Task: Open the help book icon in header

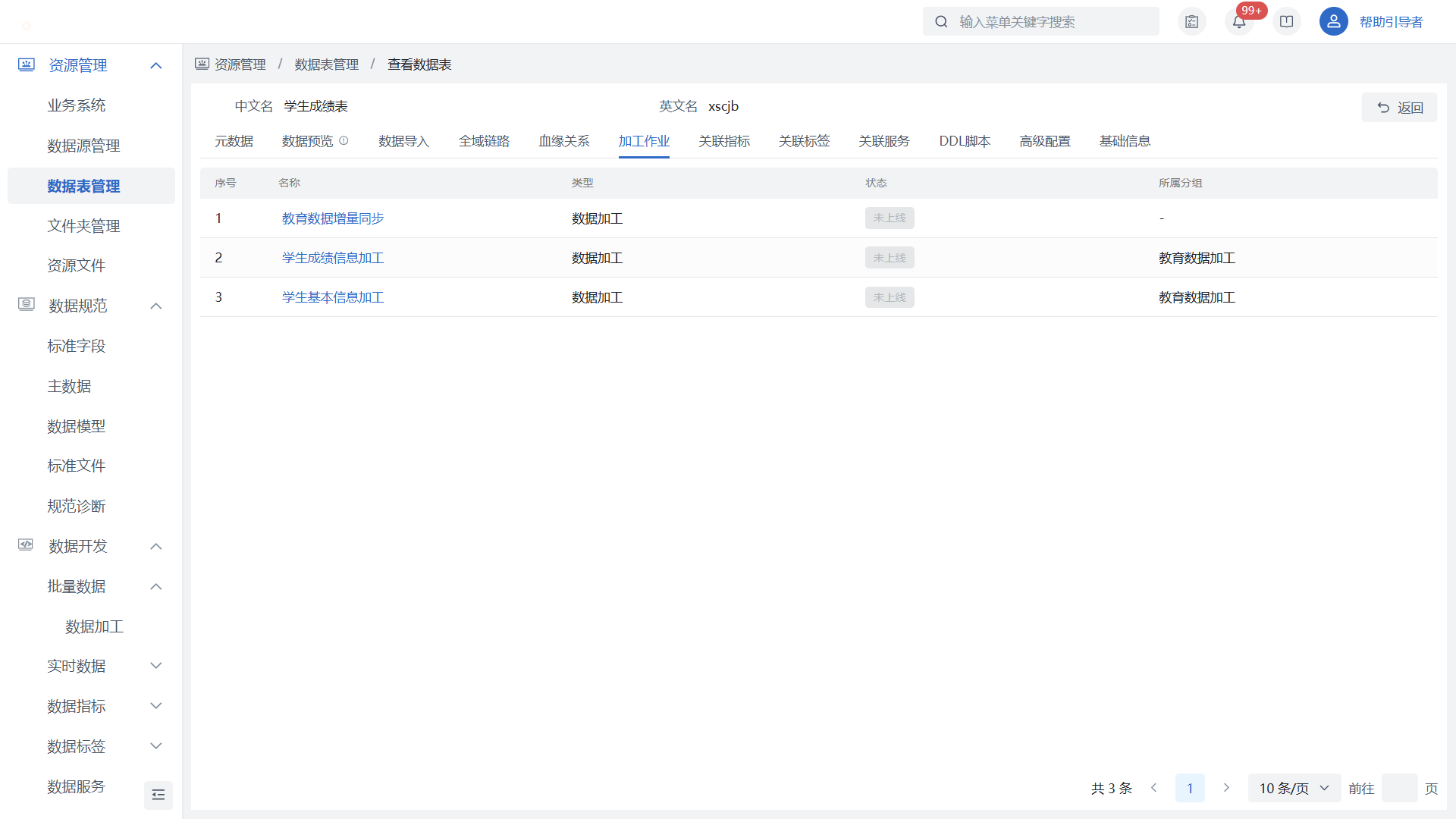Action: point(1287,22)
